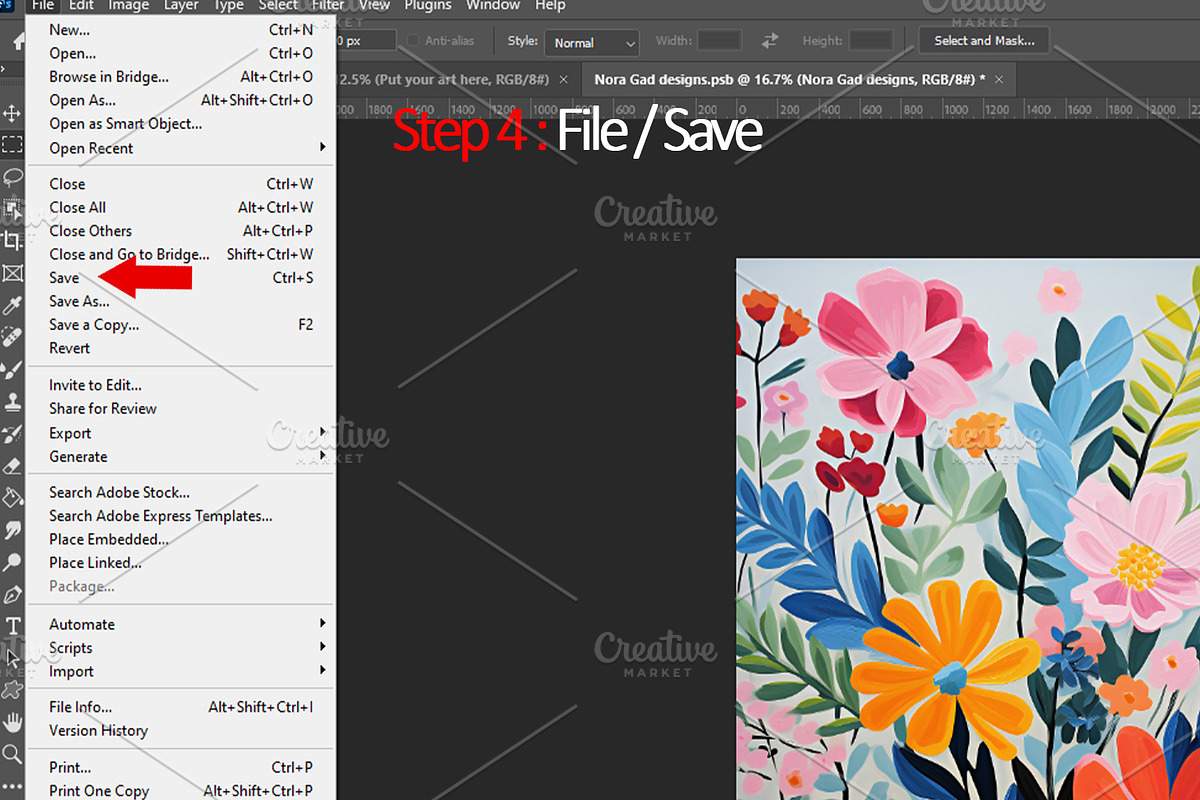Select the Brush tool

tap(12, 369)
